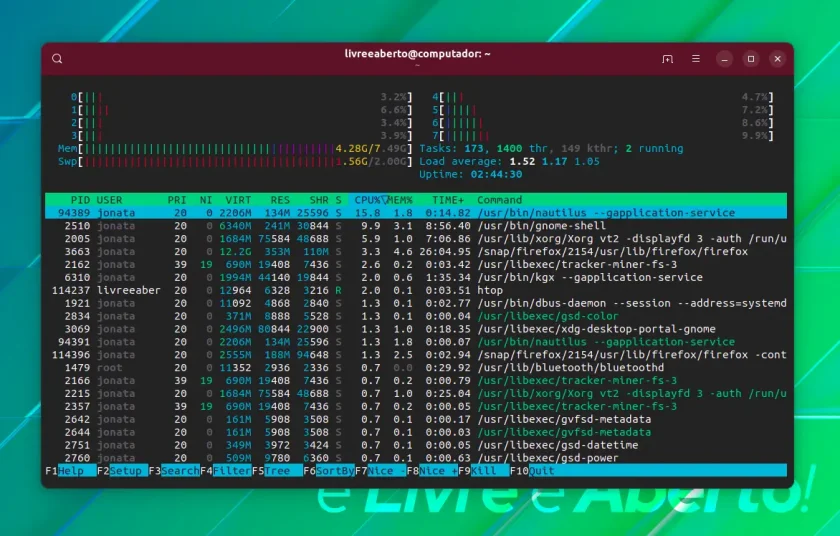Screen dimensions: 840x536
Task: Sort by the Command column header
Action: click(499, 200)
